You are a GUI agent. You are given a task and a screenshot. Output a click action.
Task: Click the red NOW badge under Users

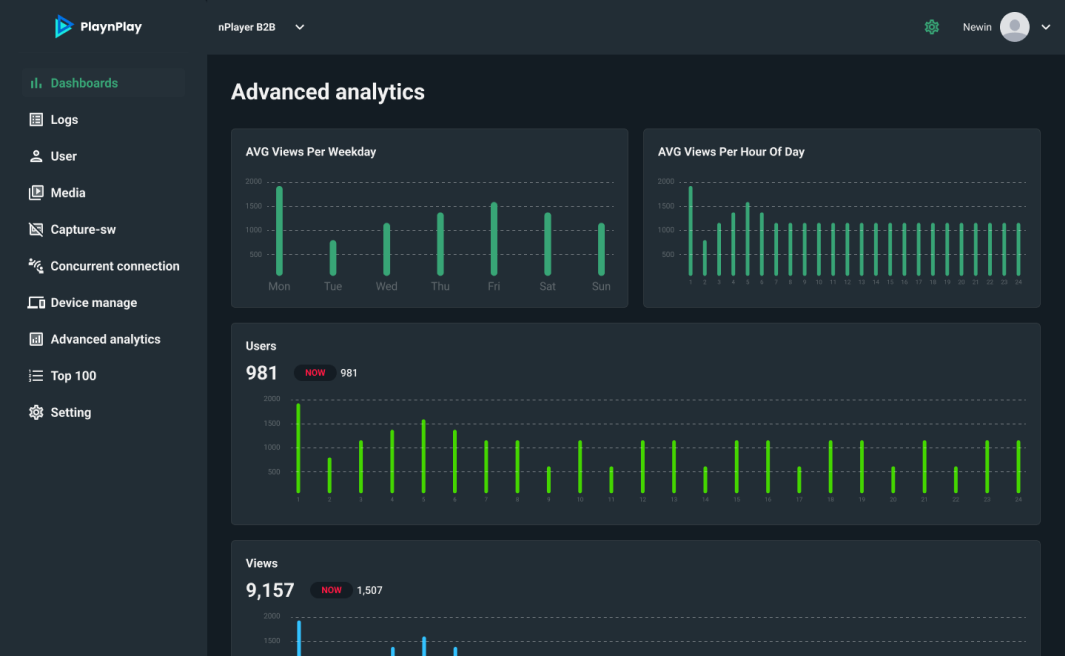click(x=315, y=373)
